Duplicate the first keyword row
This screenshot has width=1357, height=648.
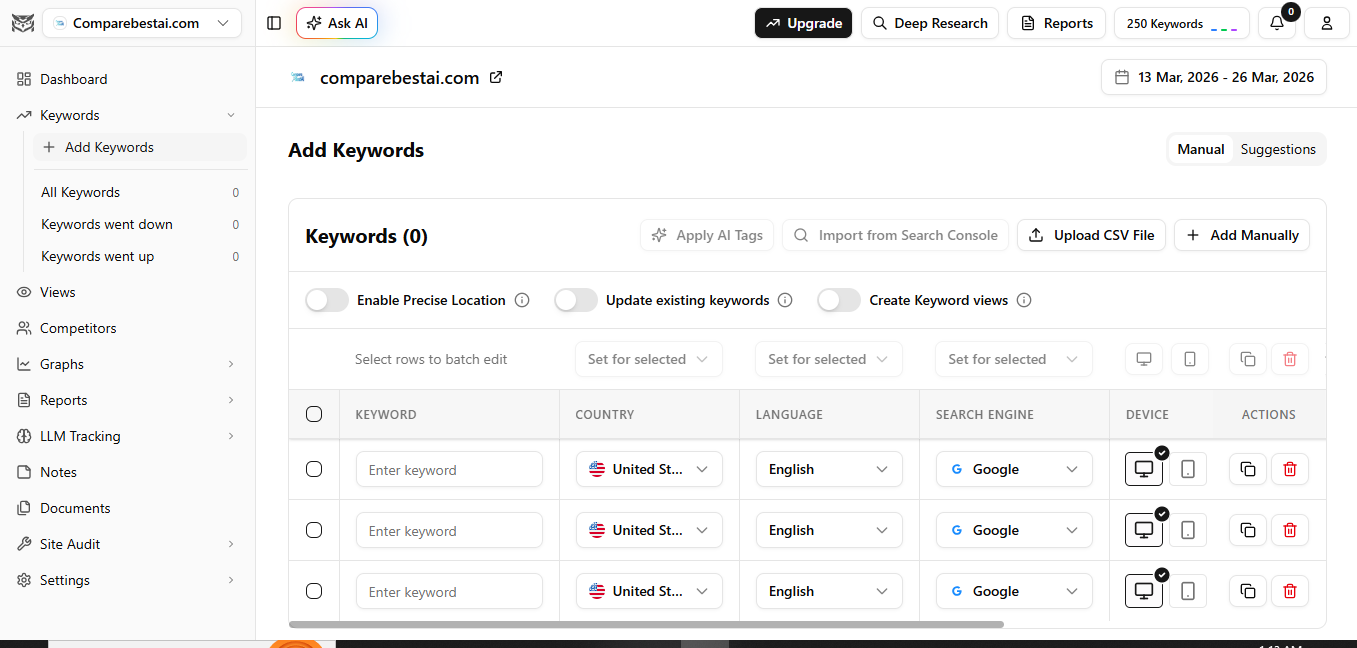(1248, 469)
